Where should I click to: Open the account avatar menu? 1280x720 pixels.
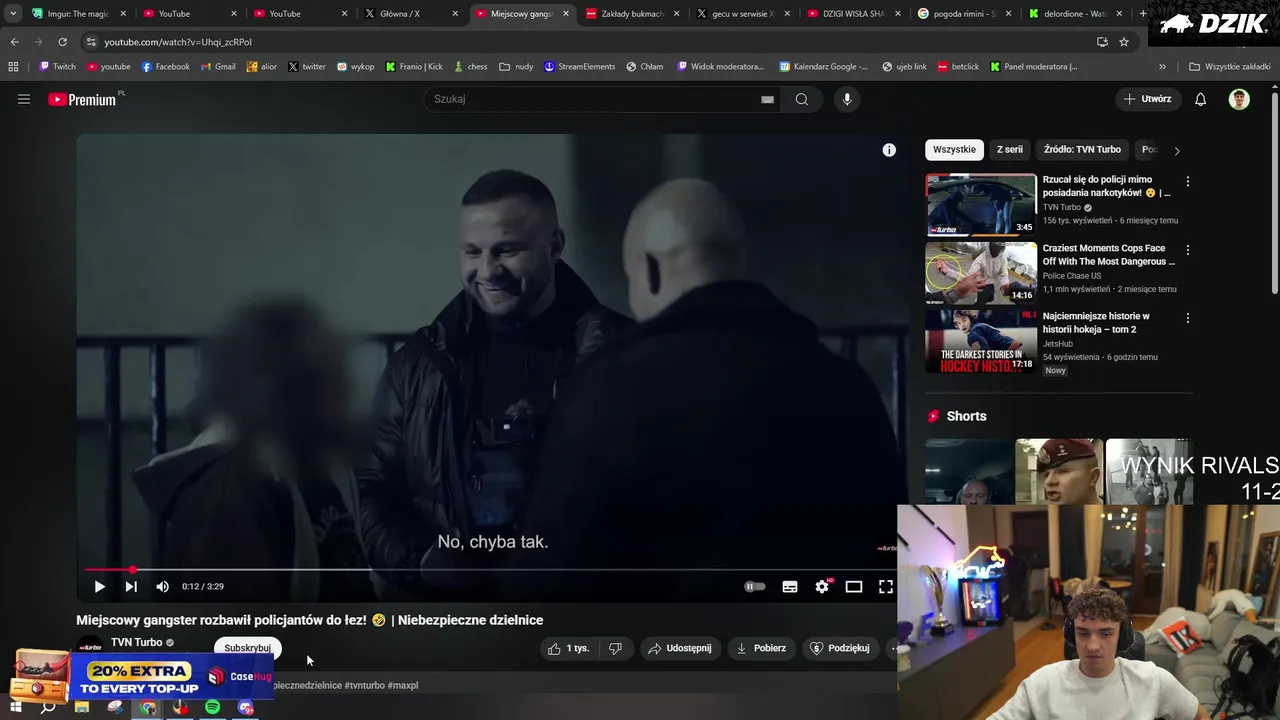(1239, 99)
